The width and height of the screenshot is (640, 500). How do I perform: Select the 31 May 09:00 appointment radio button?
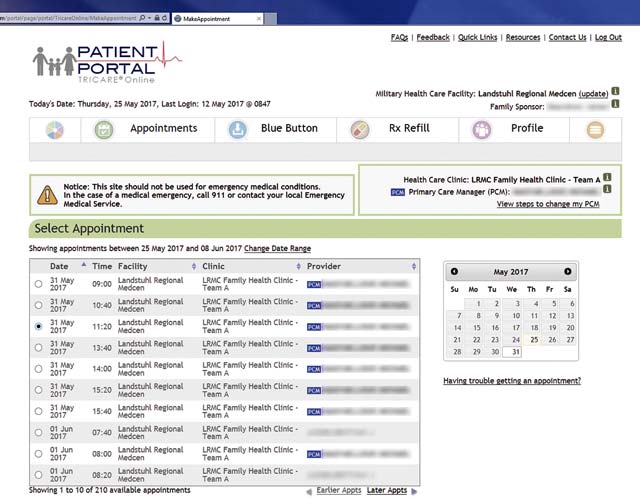coord(39,285)
